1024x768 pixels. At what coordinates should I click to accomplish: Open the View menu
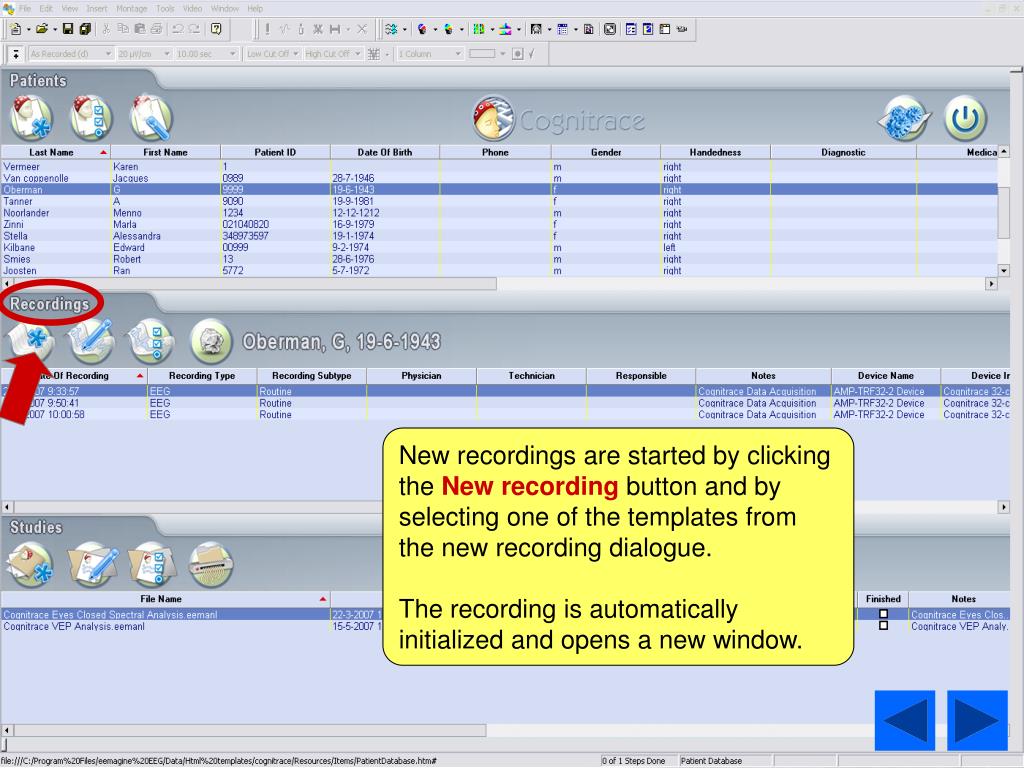click(x=70, y=8)
